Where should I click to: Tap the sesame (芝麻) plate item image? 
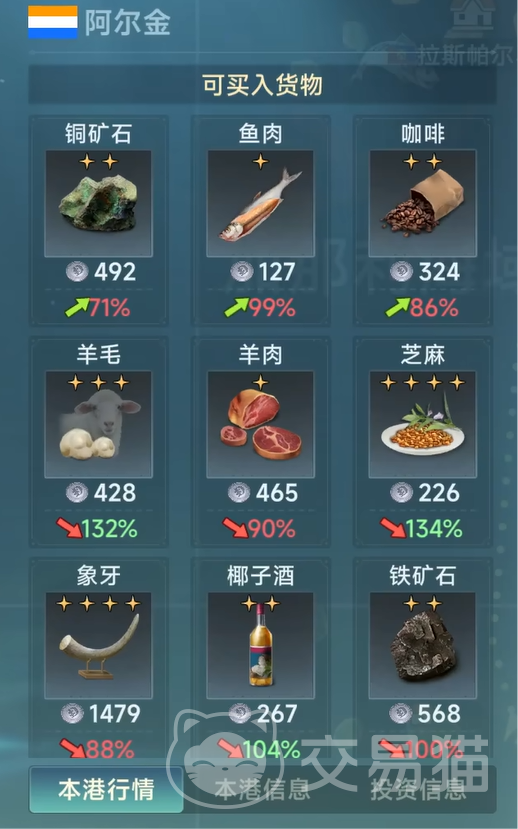pos(423,425)
